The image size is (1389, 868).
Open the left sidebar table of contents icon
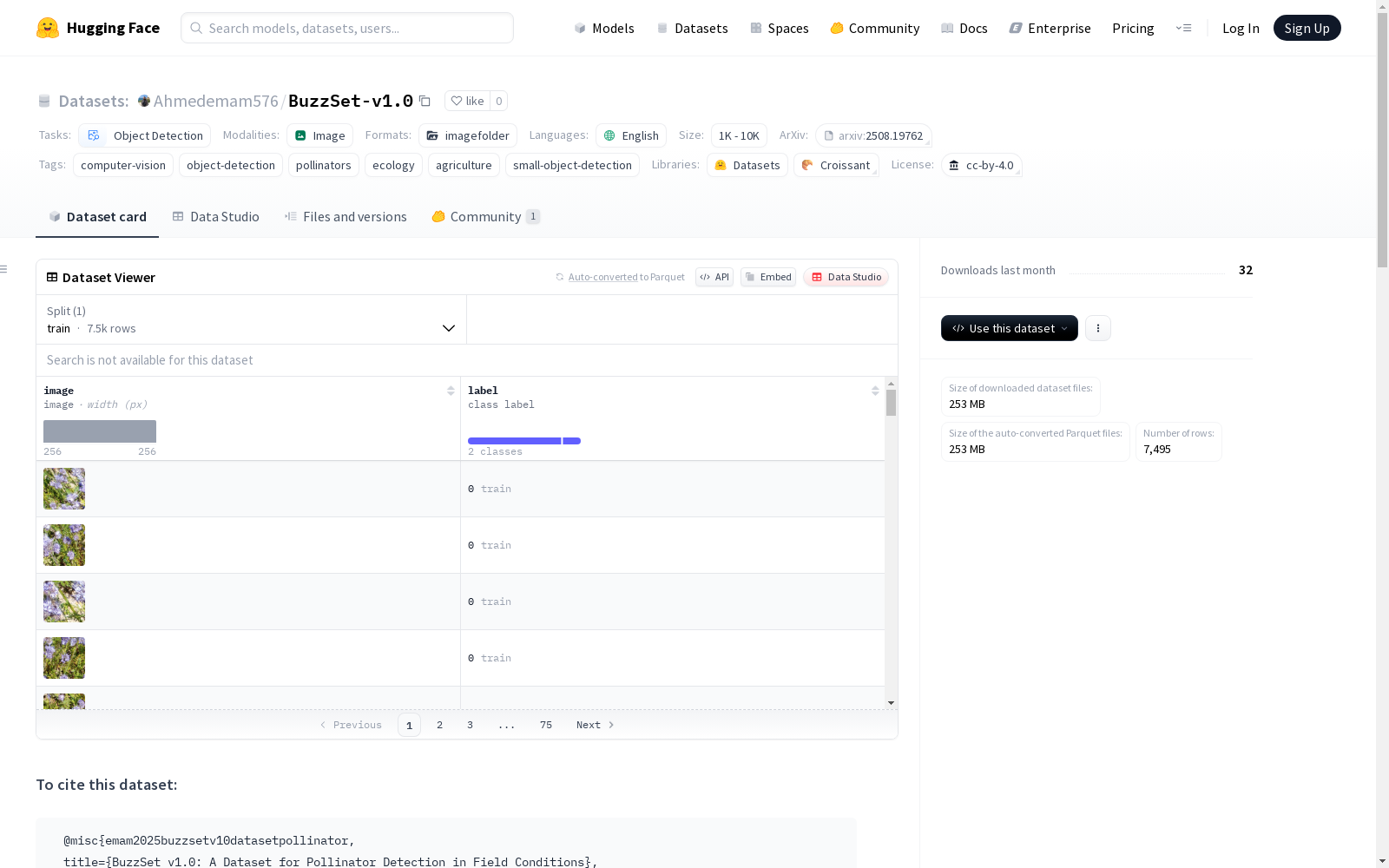4,269
